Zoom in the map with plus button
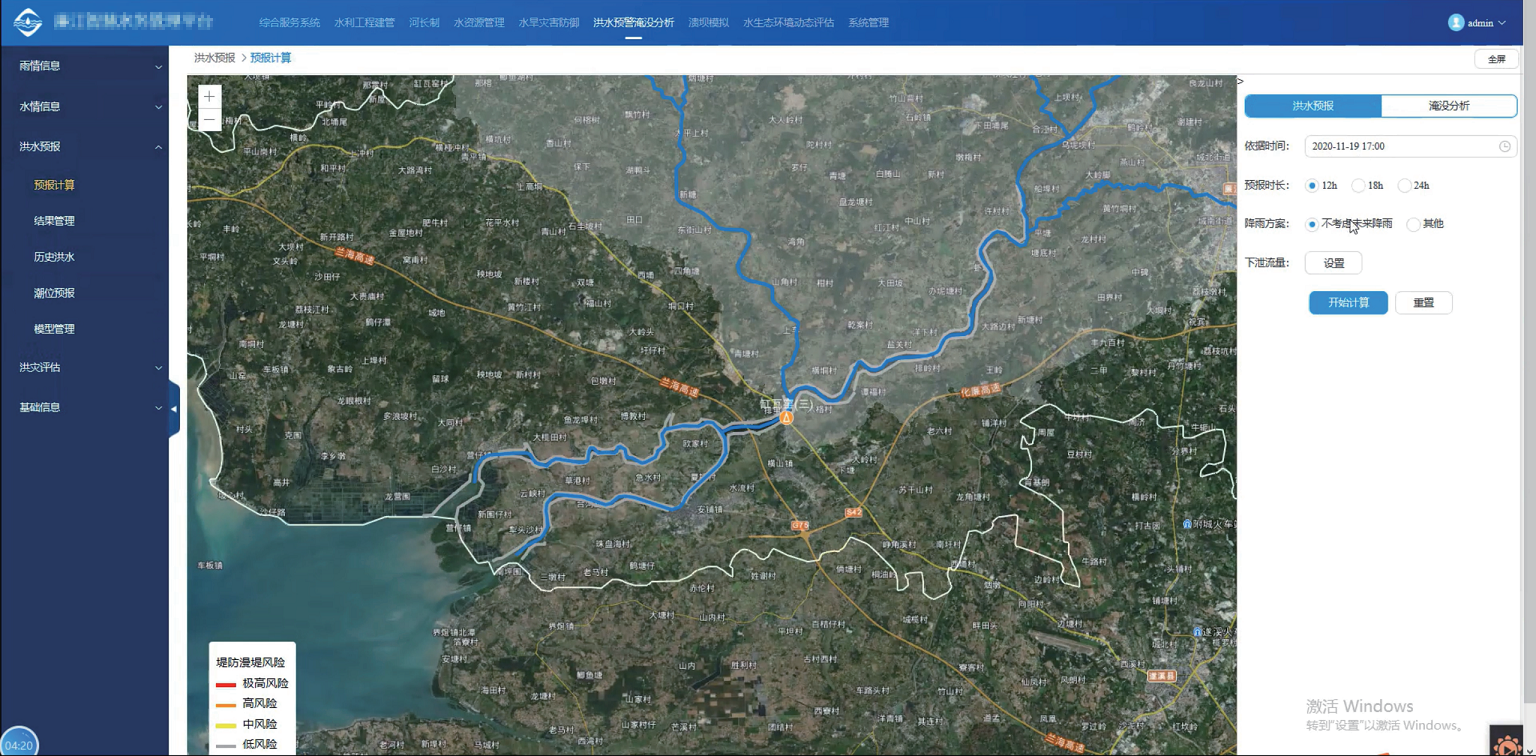 point(208,96)
